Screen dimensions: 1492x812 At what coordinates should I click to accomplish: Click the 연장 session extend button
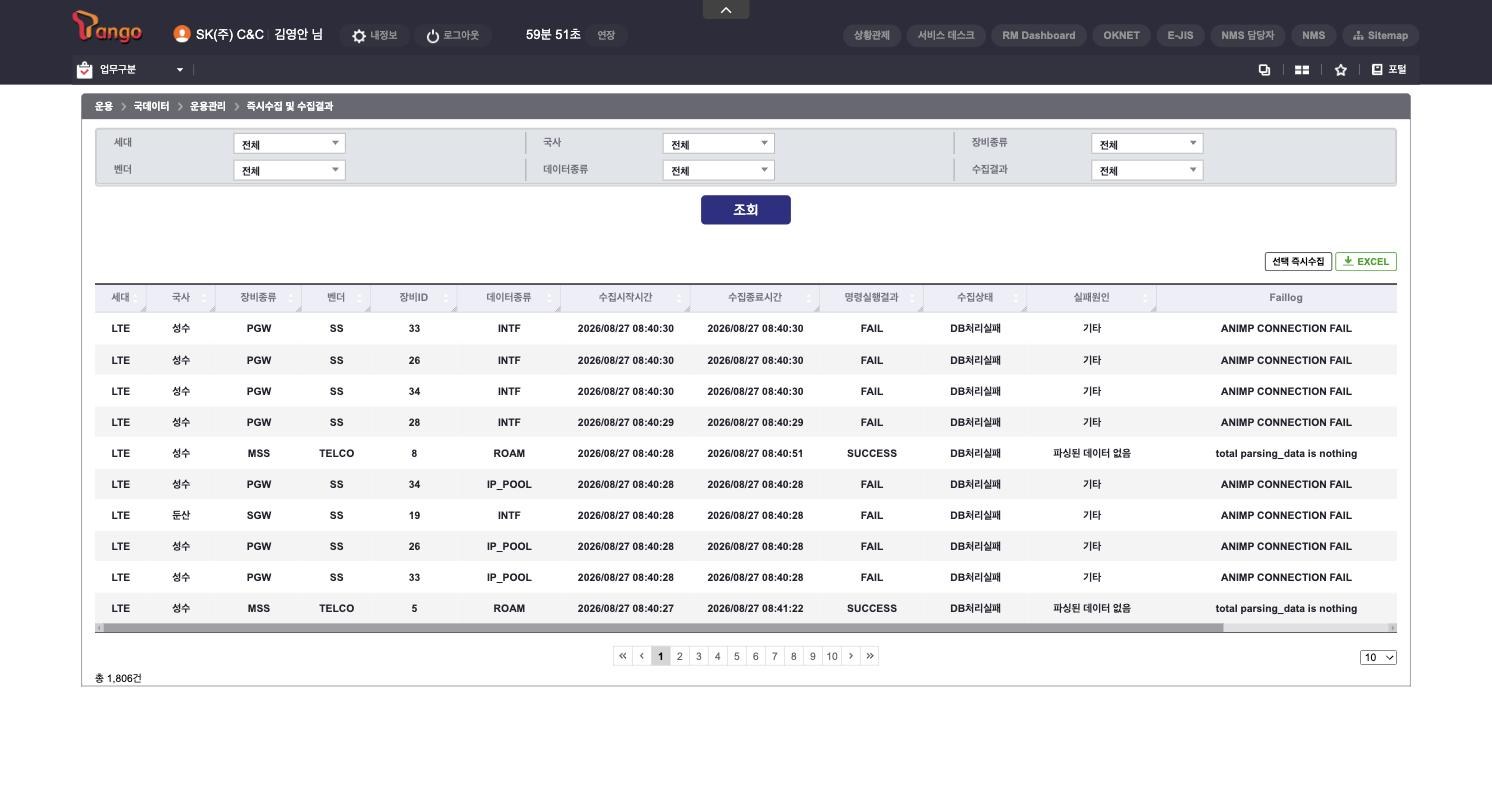coord(606,36)
